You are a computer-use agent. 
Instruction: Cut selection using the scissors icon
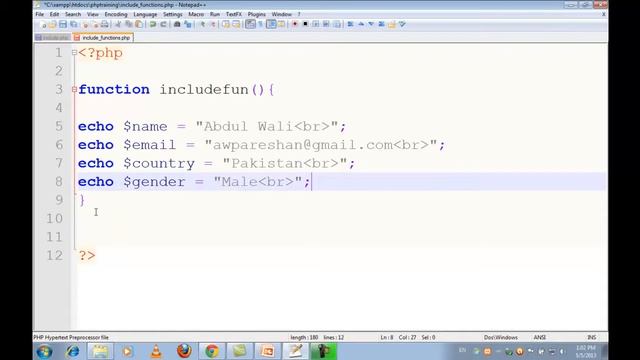118,24
